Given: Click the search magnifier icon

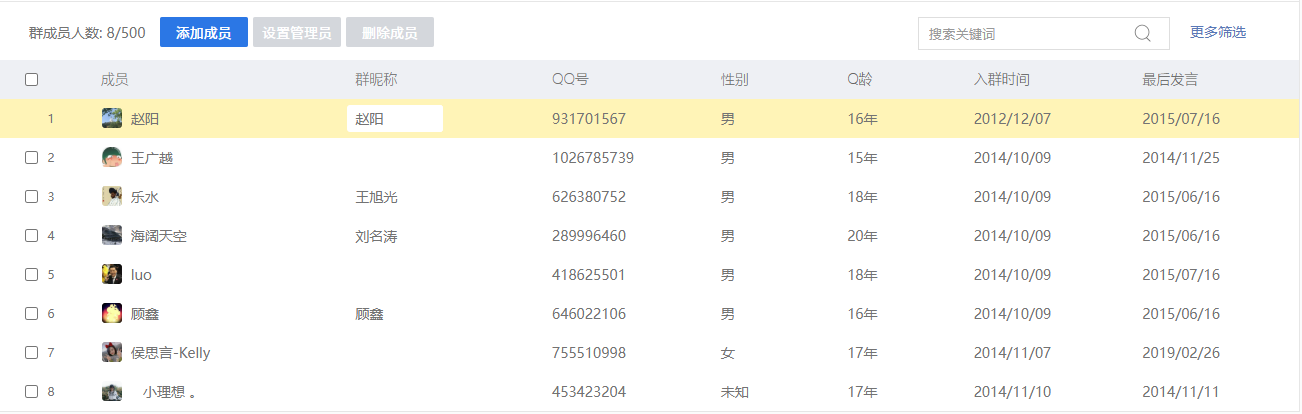Looking at the screenshot, I should click(x=1142, y=33).
